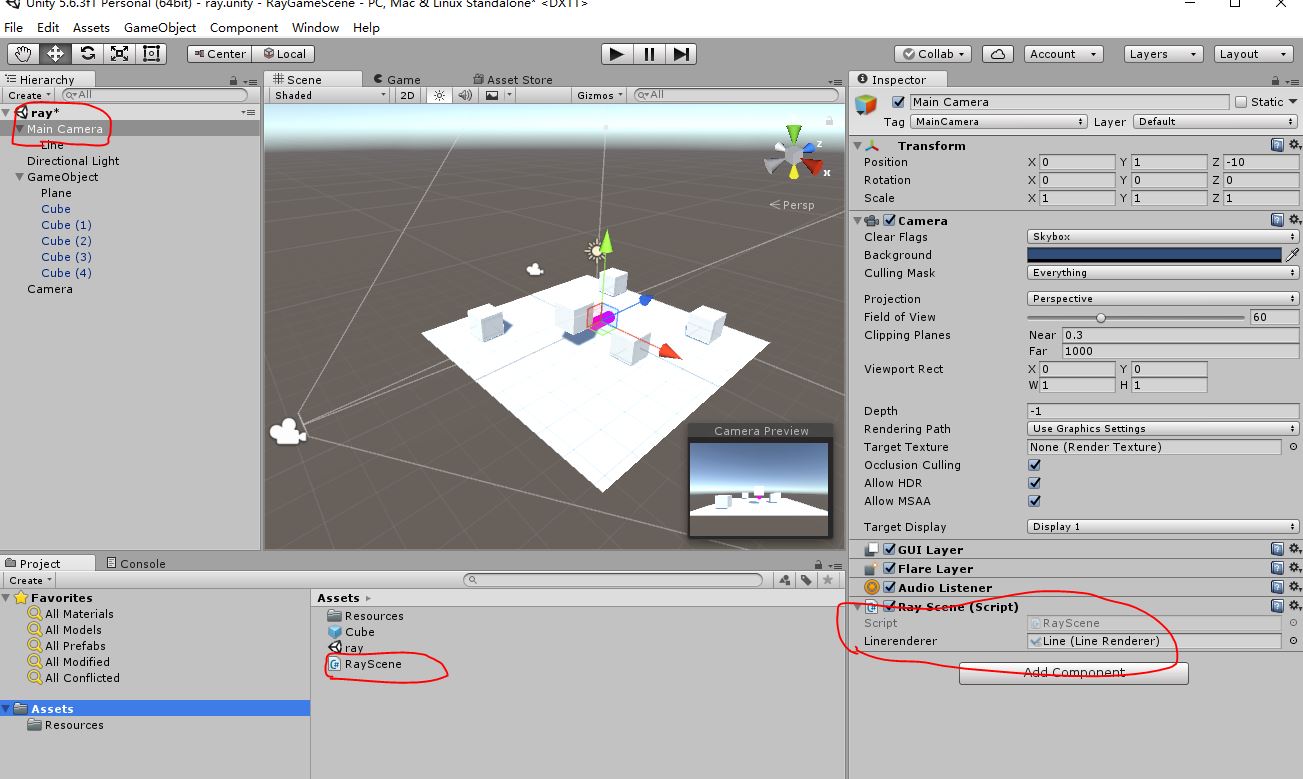Open the Layout dropdown
The width and height of the screenshot is (1303, 779).
click(x=1254, y=54)
